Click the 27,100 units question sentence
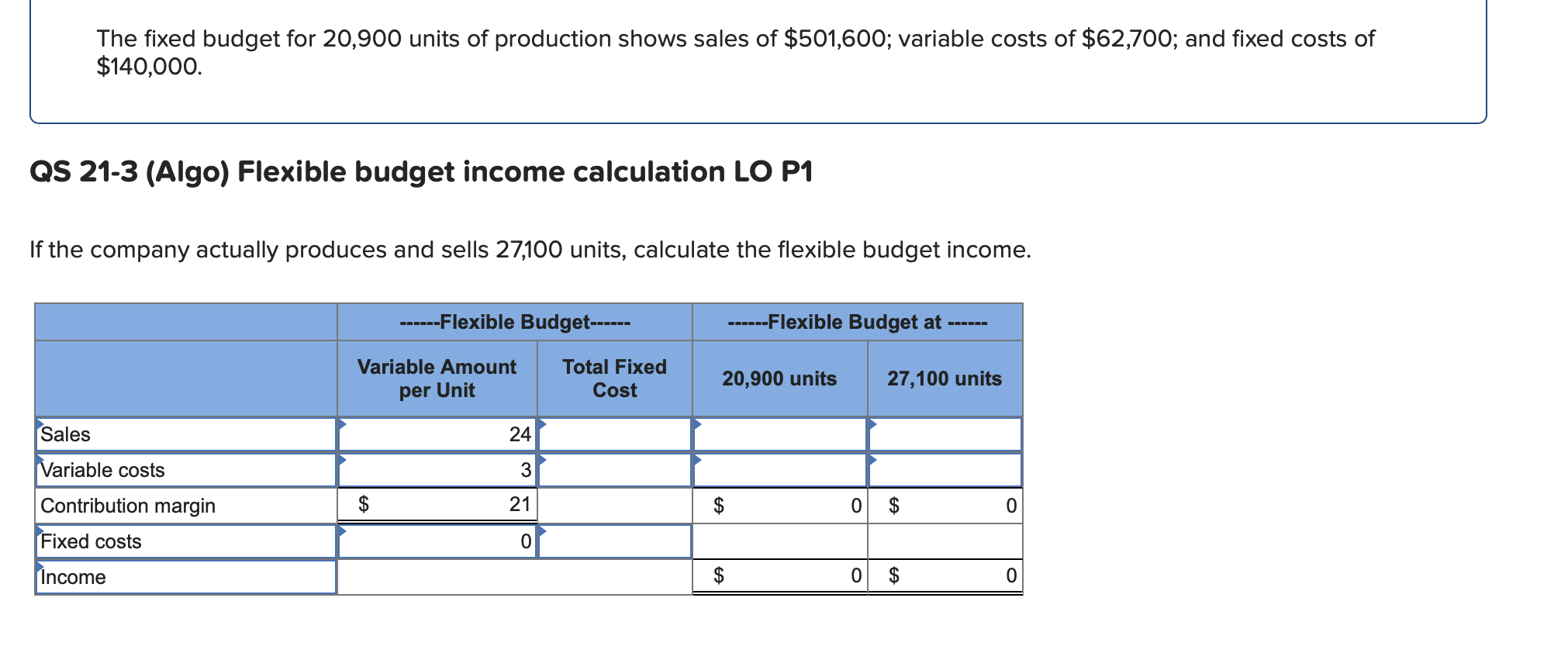Viewport: 1568px width, 653px height. (x=530, y=250)
